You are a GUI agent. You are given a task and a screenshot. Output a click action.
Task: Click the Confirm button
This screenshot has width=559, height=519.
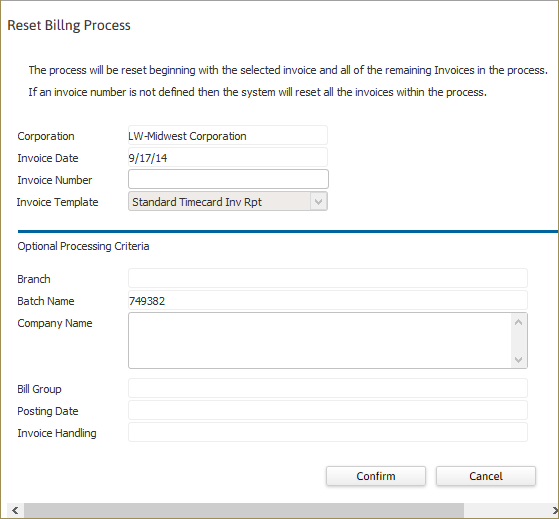pos(376,476)
